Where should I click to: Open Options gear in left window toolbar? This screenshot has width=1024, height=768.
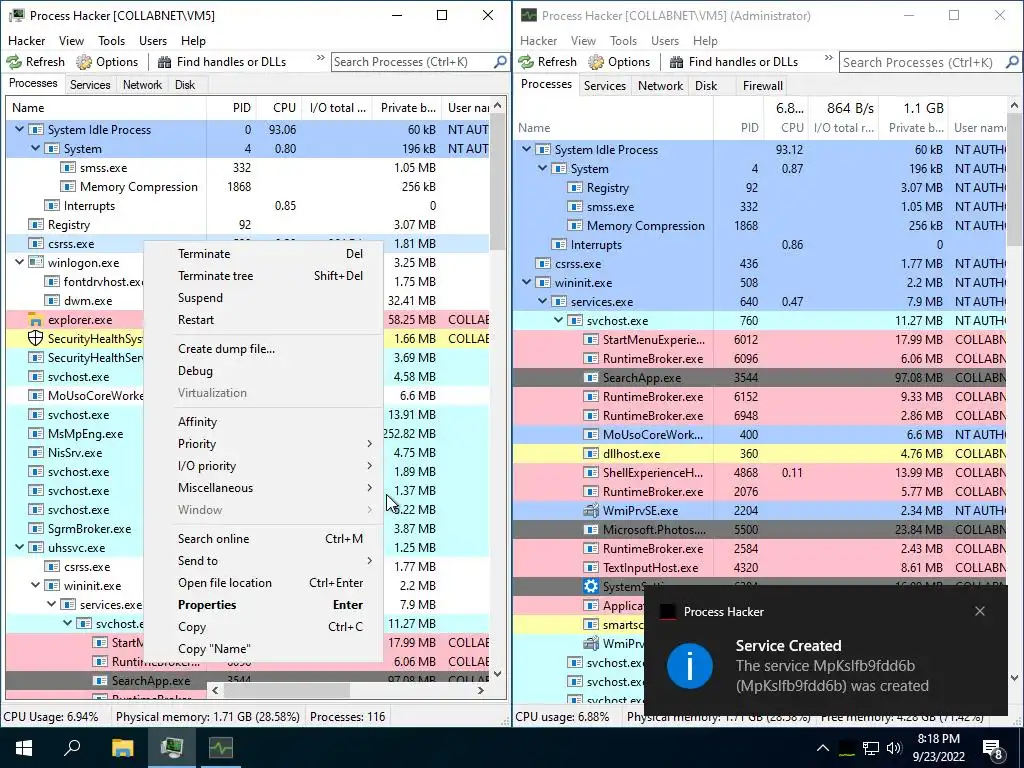tap(84, 62)
